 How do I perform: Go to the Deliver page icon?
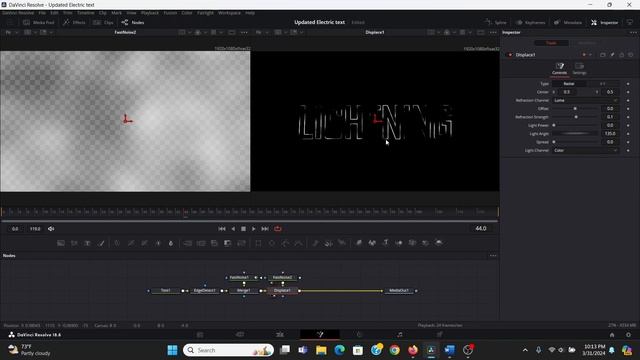coord(440,335)
